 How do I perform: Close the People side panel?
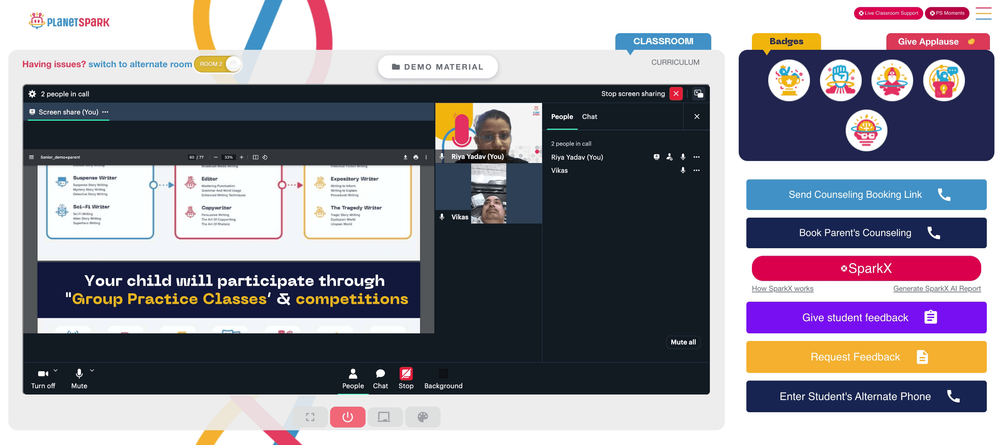tap(696, 117)
